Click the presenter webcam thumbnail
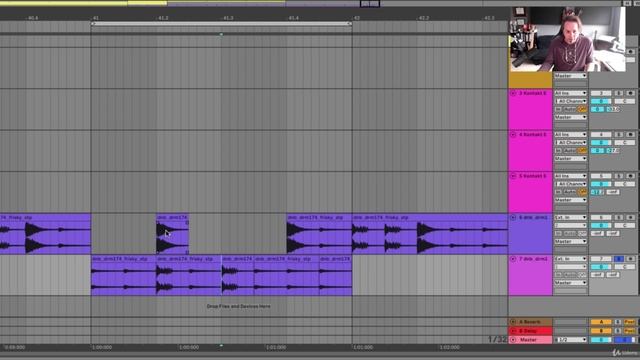The image size is (640, 360). click(567, 39)
